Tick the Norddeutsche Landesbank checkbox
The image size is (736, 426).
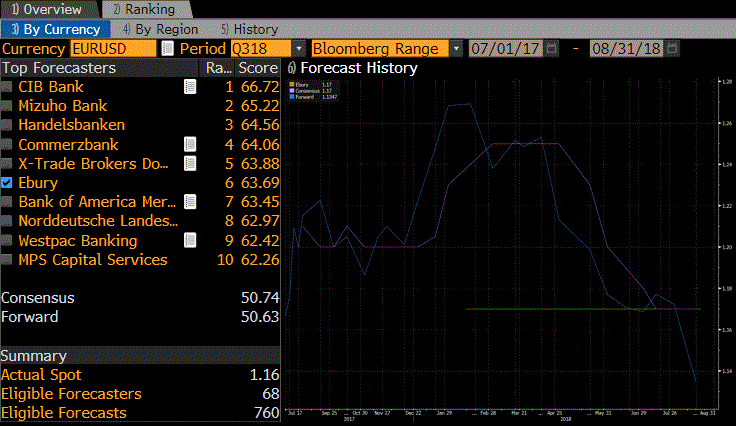pos(7,221)
